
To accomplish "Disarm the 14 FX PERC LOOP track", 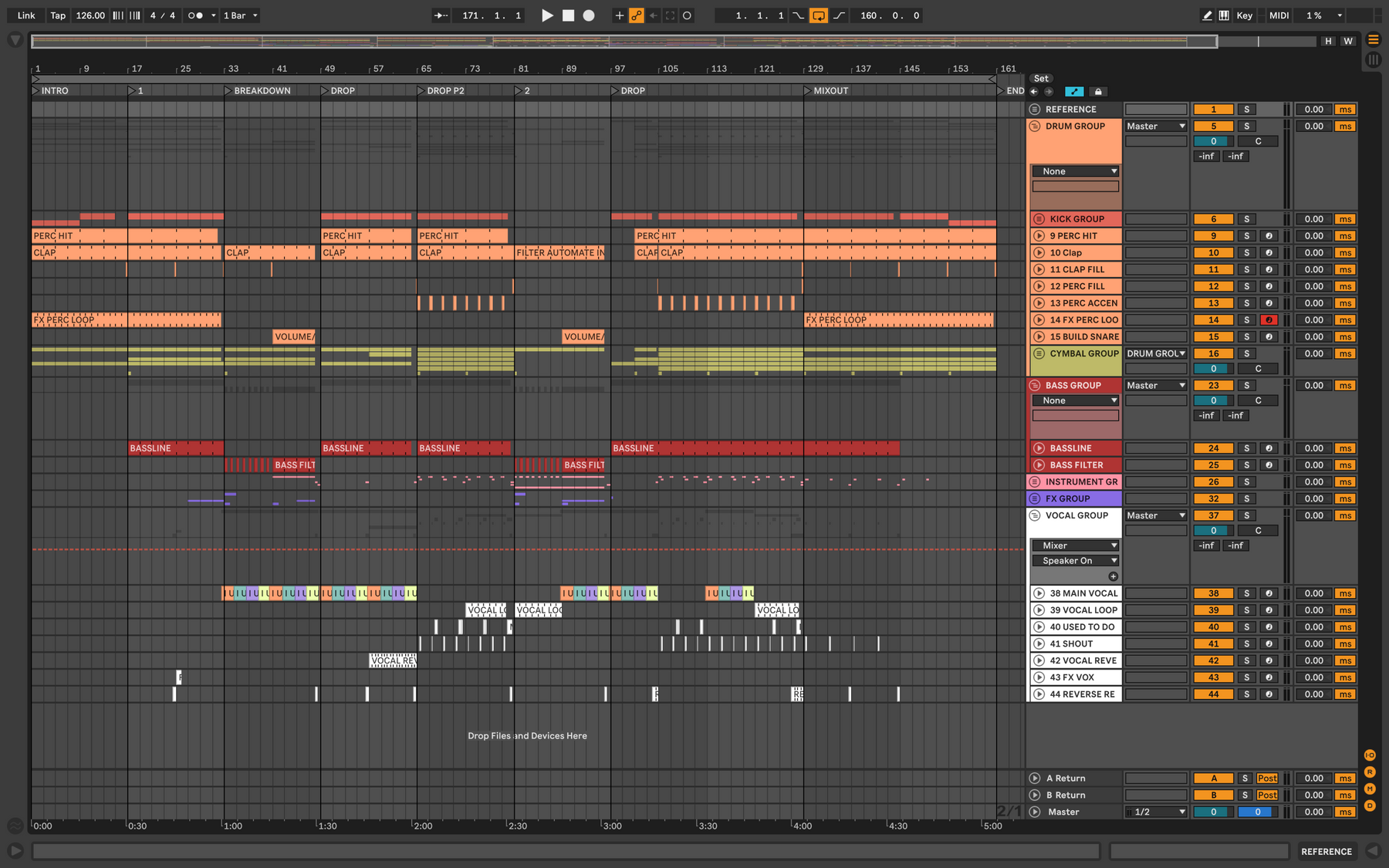I will tap(1269, 320).
